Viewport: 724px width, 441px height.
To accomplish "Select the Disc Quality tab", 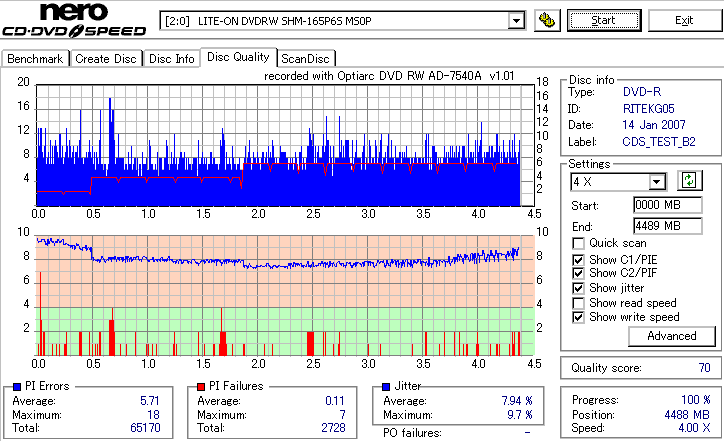I will point(238,57).
